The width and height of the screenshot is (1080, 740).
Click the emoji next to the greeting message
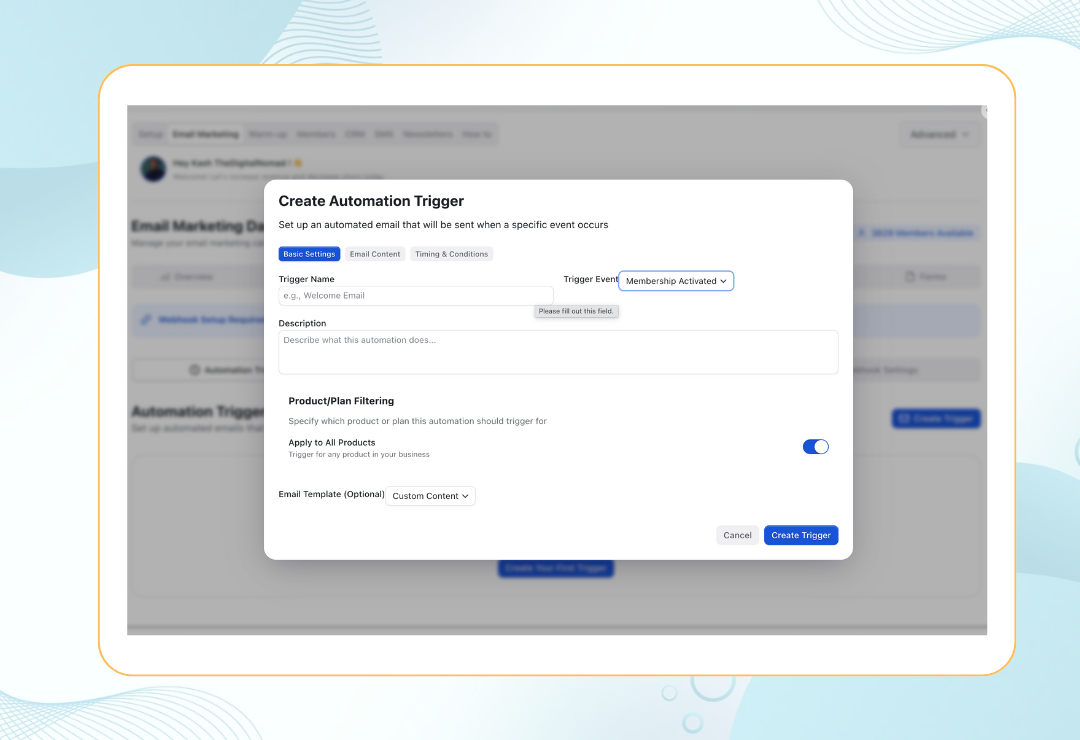pos(299,161)
